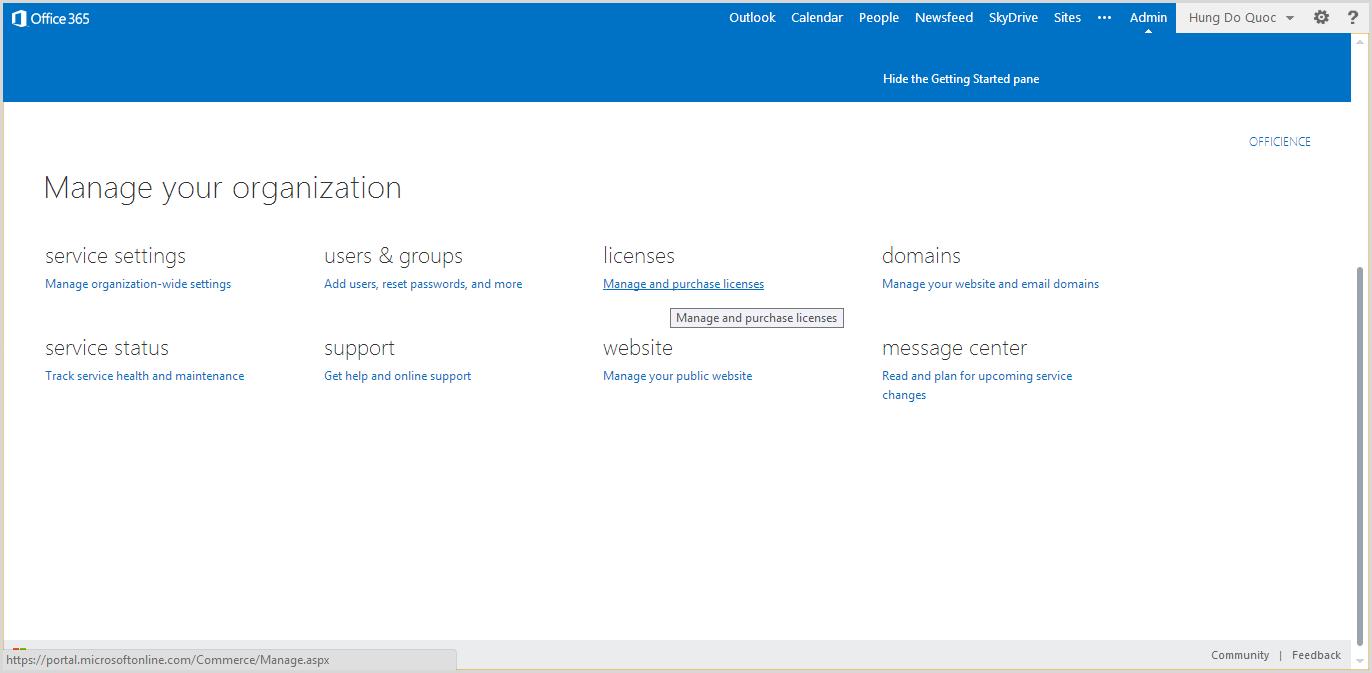Click the service status heading
Image resolution: width=1372 pixels, height=673 pixels.
[107, 348]
